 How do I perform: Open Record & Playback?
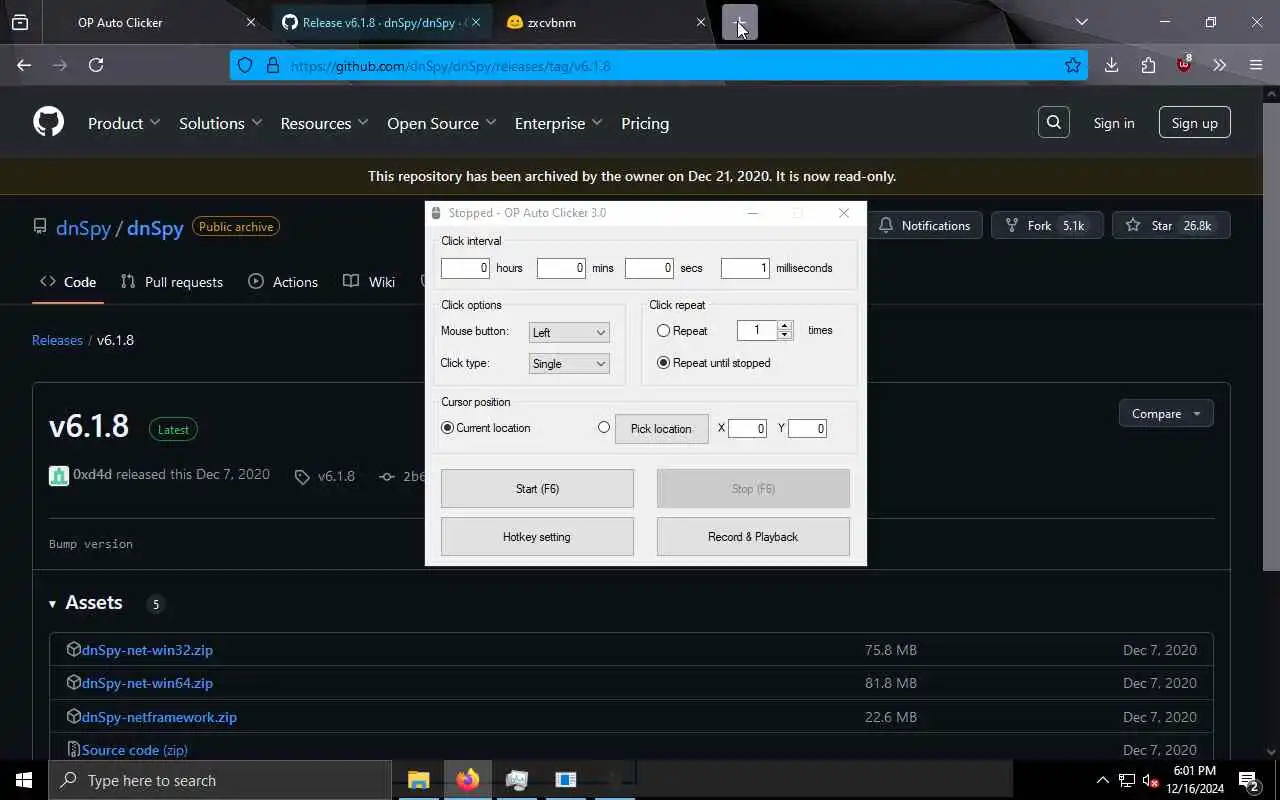pyautogui.click(x=753, y=537)
